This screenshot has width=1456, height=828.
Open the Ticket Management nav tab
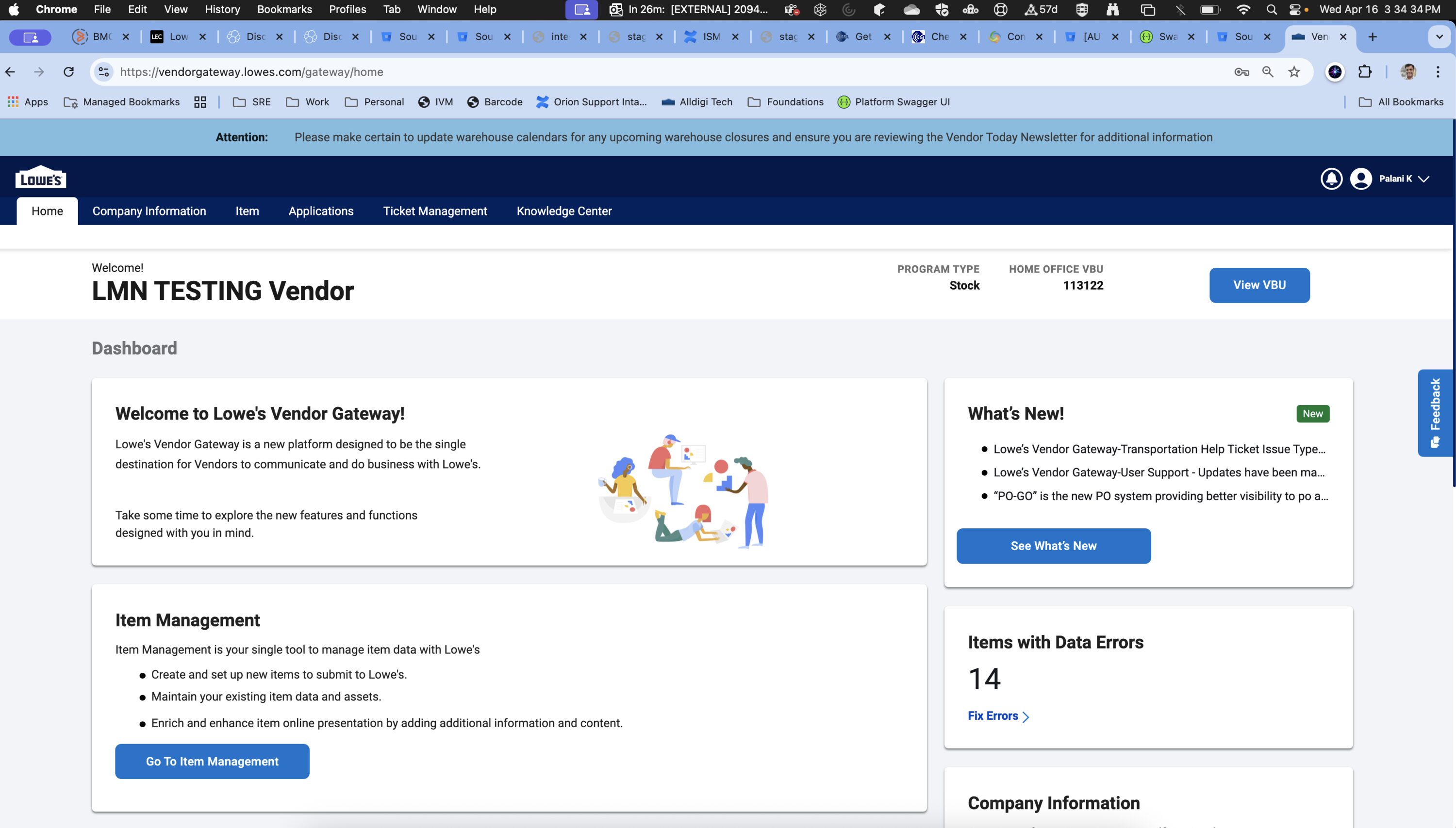pyautogui.click(x=435, y=211)
